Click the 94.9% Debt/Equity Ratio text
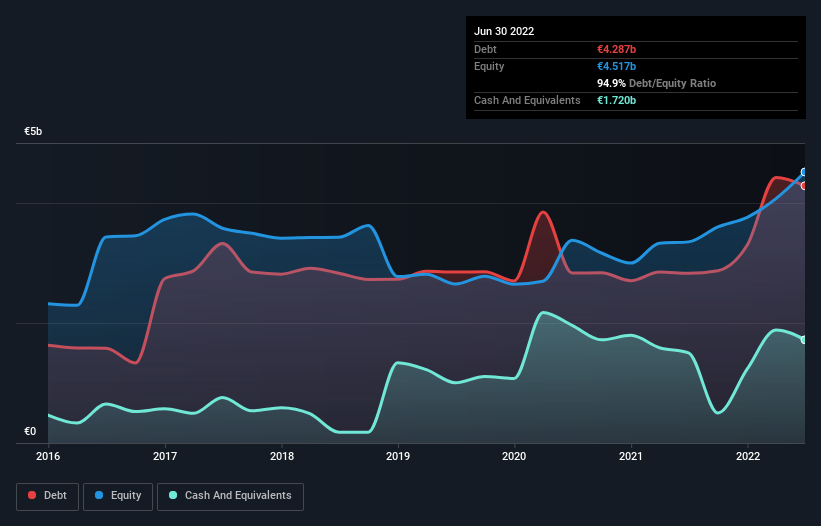This screenshot has width=821, height=526. 656,83
